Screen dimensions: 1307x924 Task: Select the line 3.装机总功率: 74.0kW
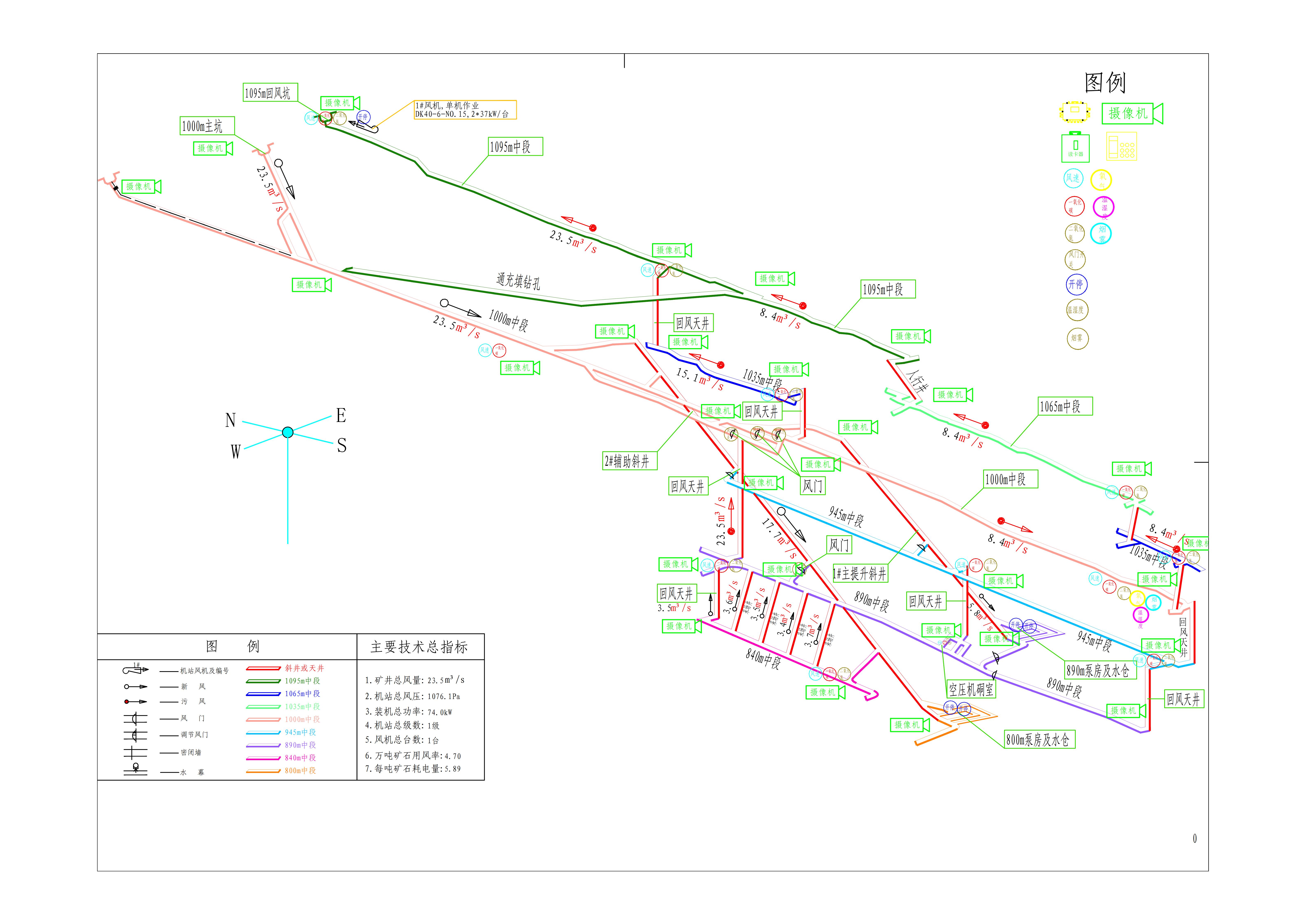click(409, 712)
